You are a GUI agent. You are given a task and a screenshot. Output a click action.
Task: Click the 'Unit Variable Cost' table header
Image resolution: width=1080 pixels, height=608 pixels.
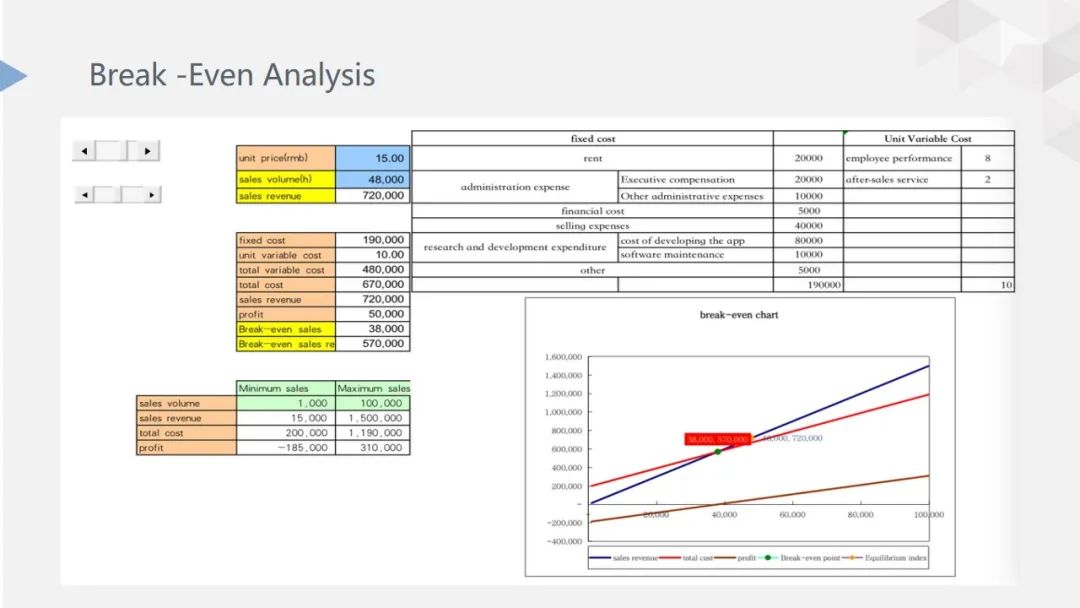[x=927, y=139]
